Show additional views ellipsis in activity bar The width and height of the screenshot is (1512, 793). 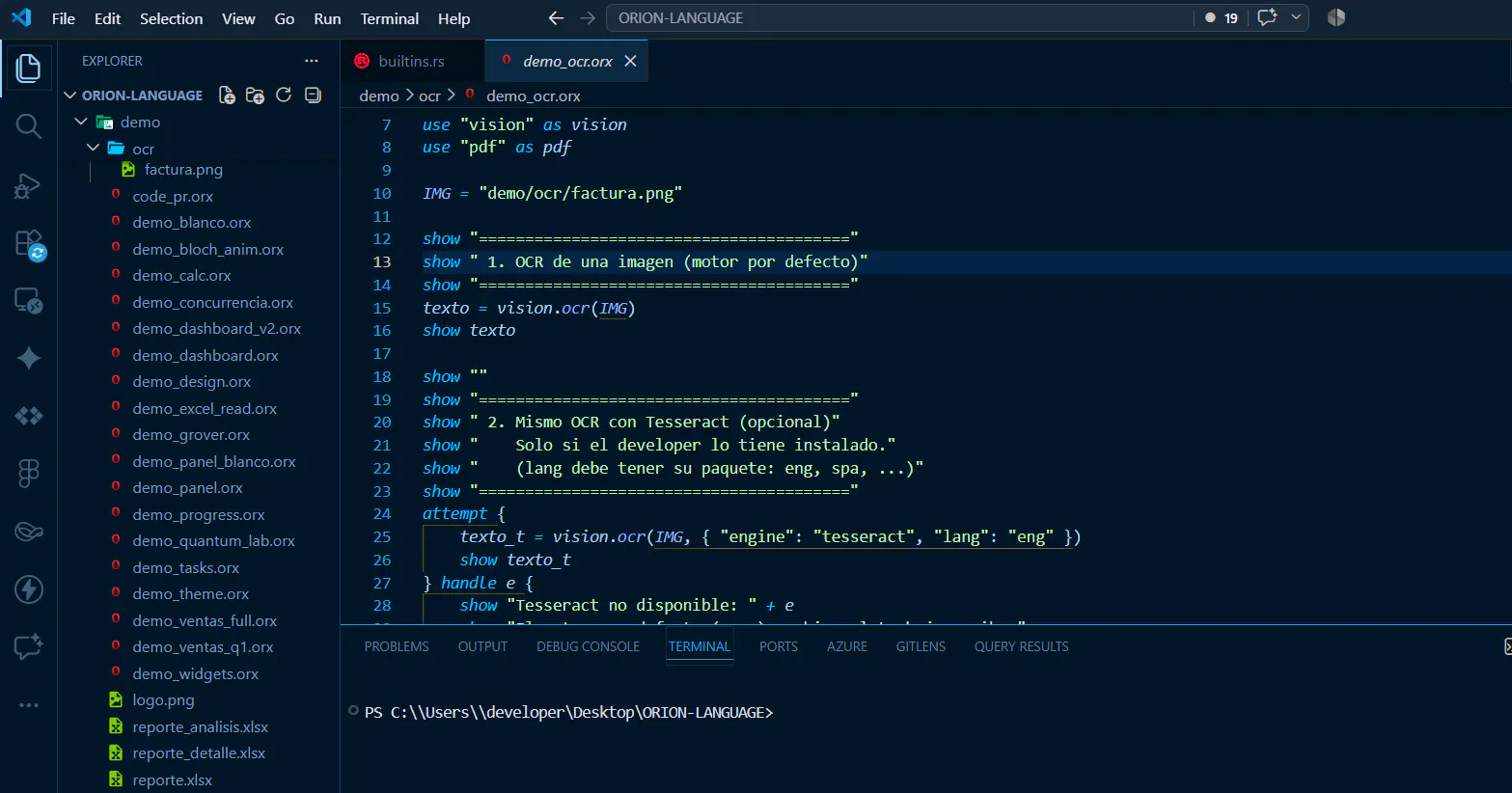point(28,705)
